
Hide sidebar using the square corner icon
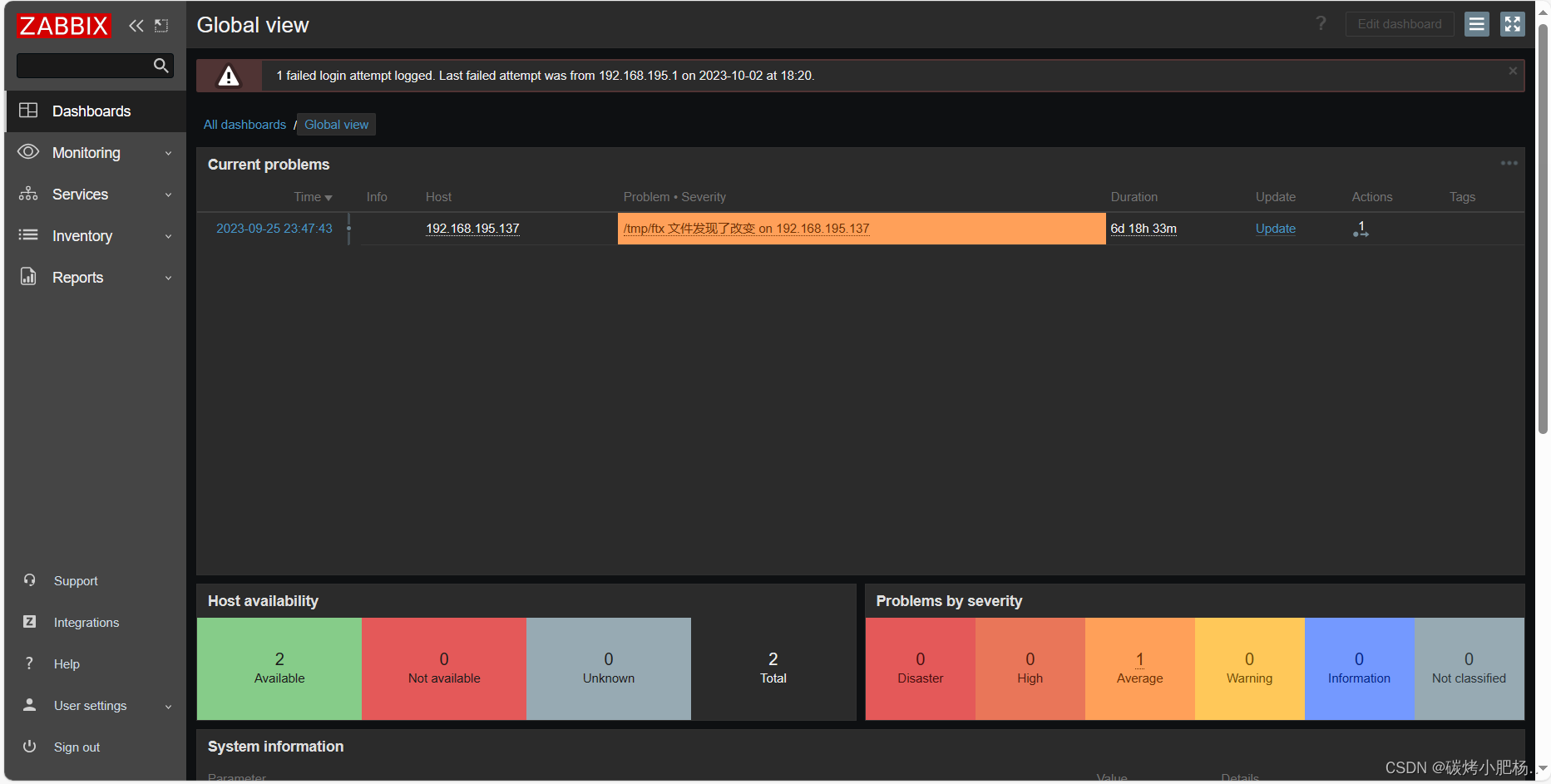pos(161,26)
